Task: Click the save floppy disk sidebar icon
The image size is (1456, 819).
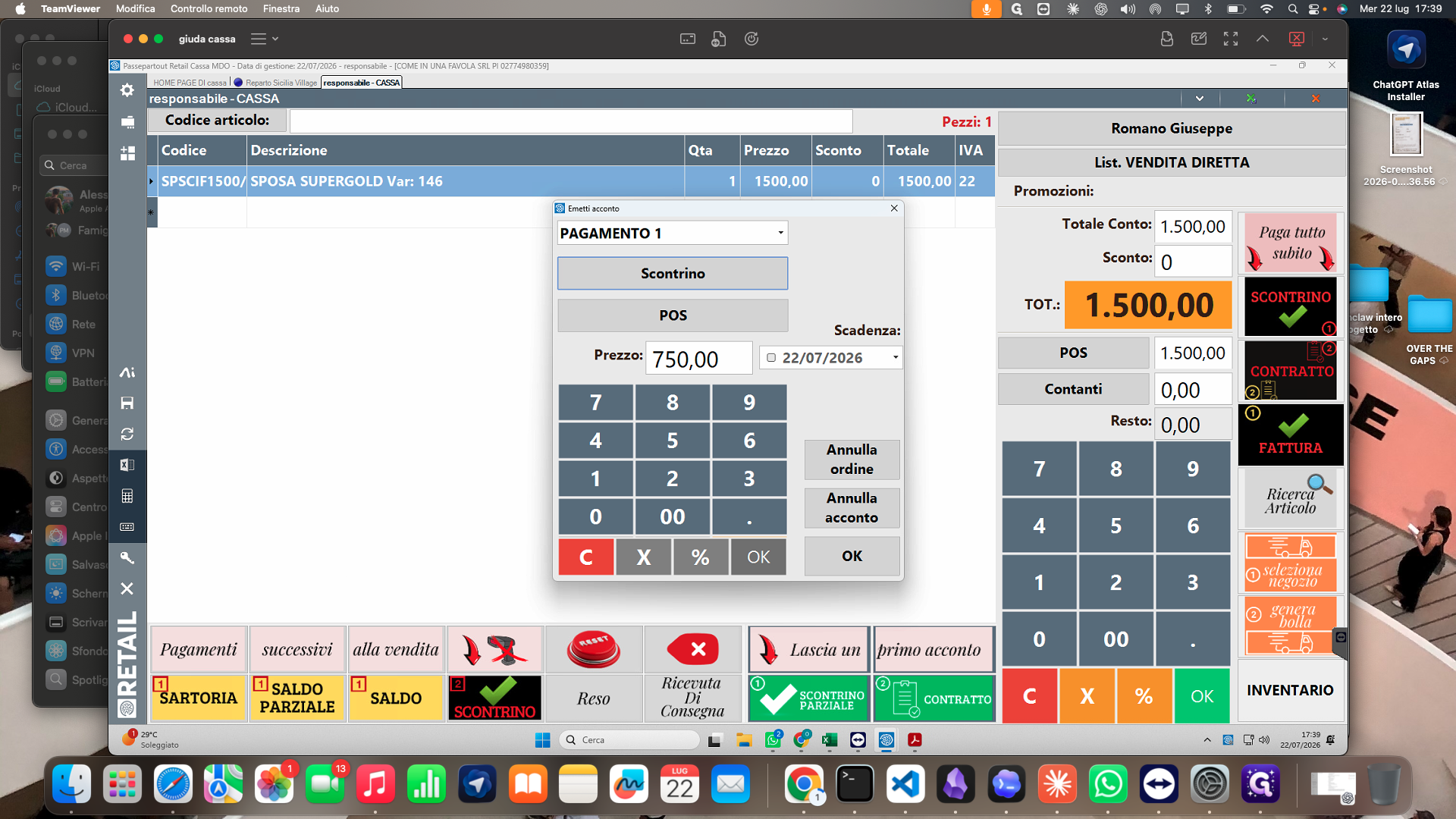Action: coord(127,403)
